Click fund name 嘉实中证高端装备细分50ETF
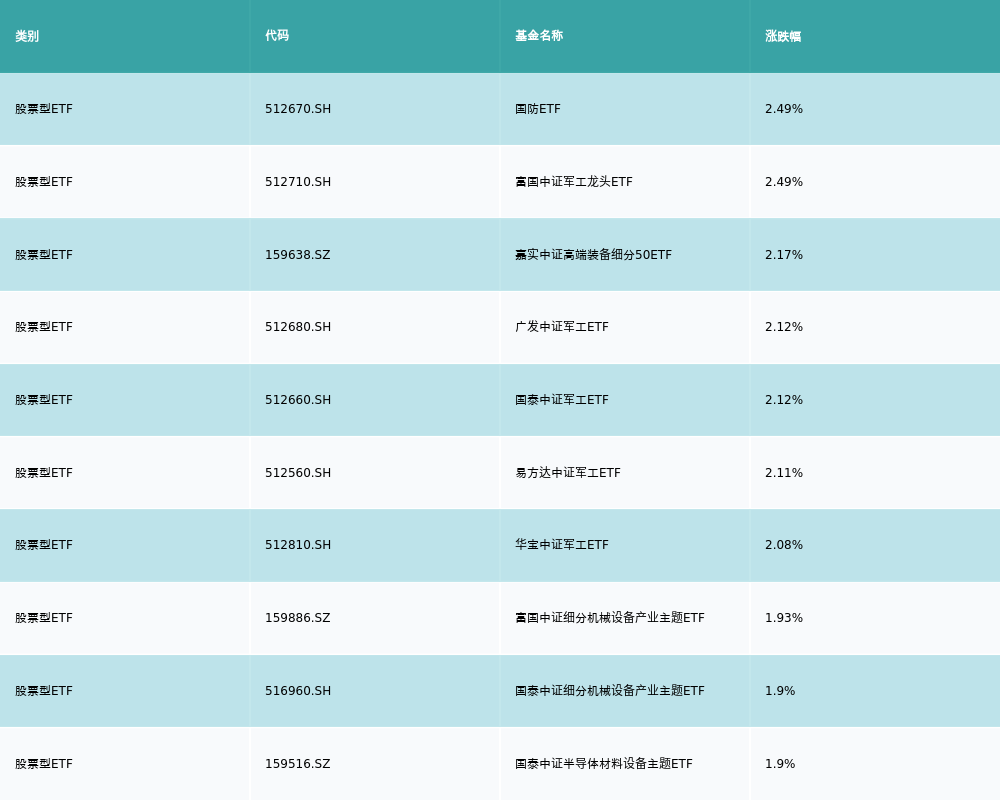Image resolution: width=1000 pixels, height=800 pixels. 593,255
